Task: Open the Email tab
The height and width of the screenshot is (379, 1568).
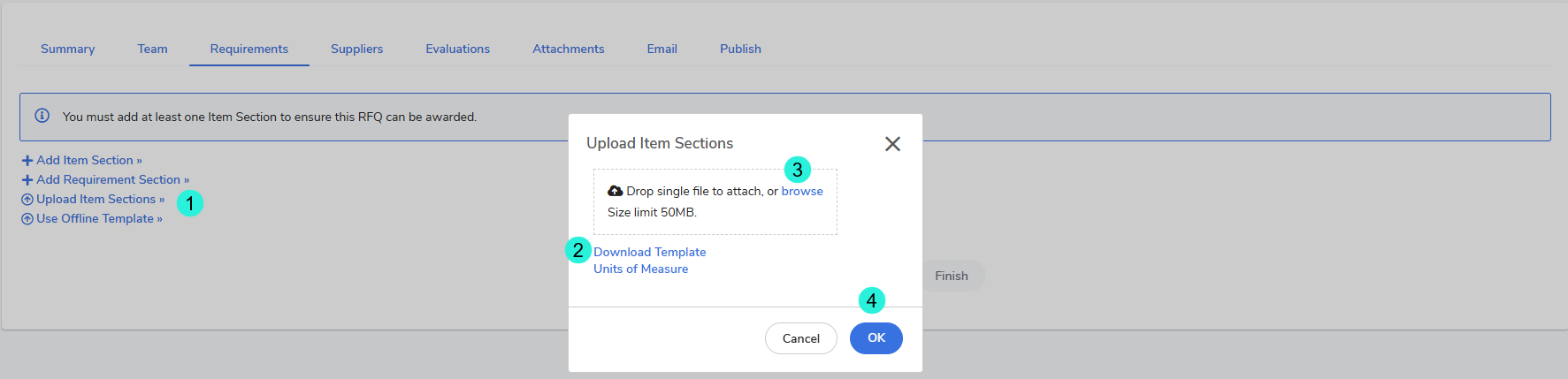Action: point(662,49)
